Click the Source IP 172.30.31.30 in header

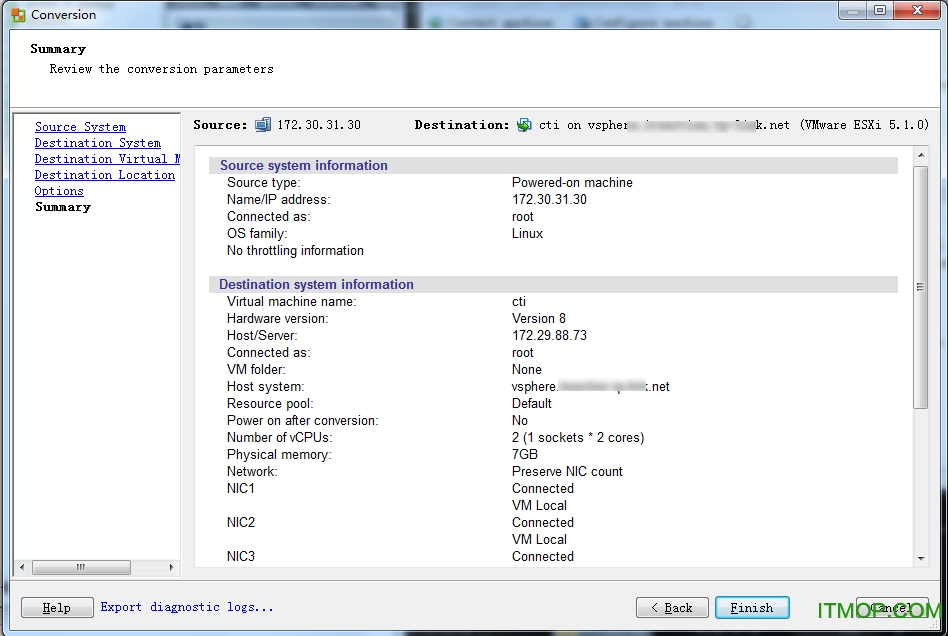coord(319,125)
